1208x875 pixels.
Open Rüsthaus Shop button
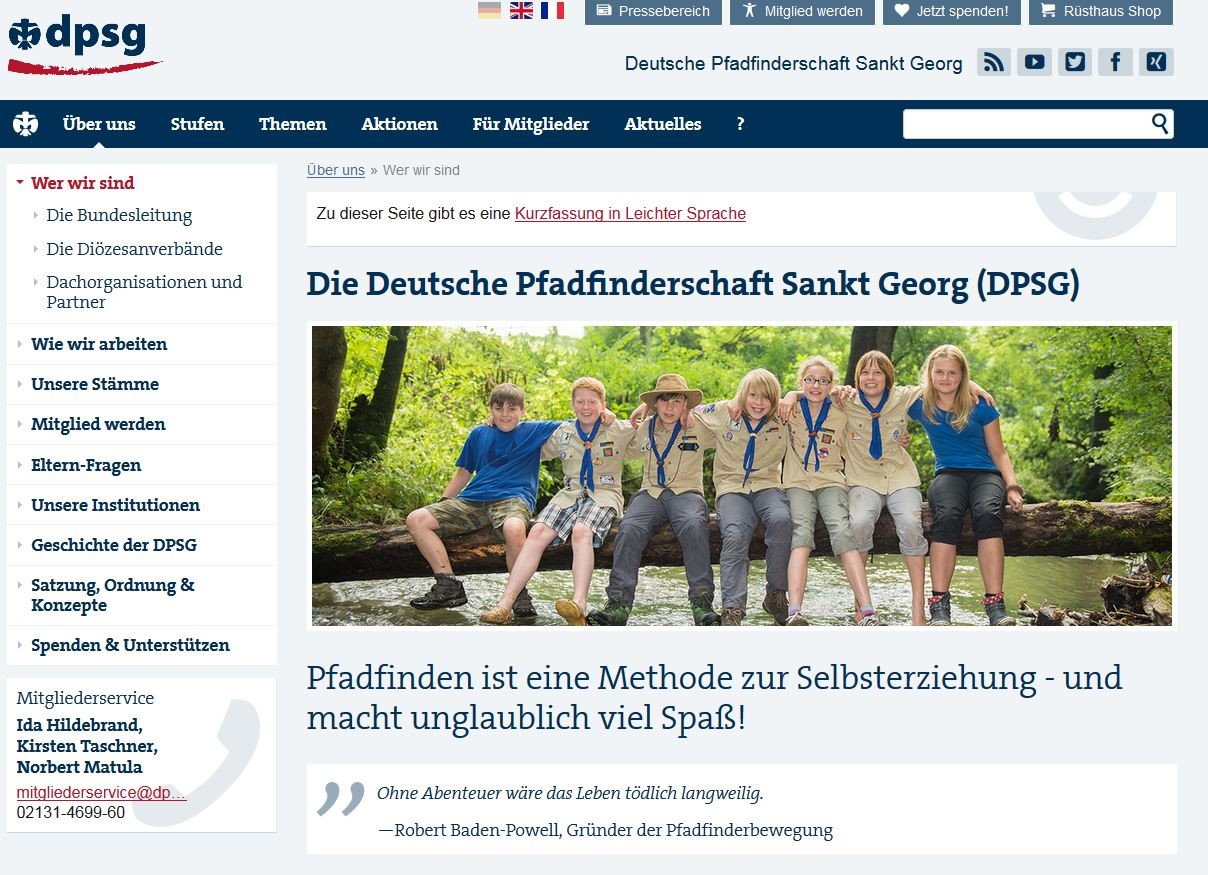coord(1100,11)
